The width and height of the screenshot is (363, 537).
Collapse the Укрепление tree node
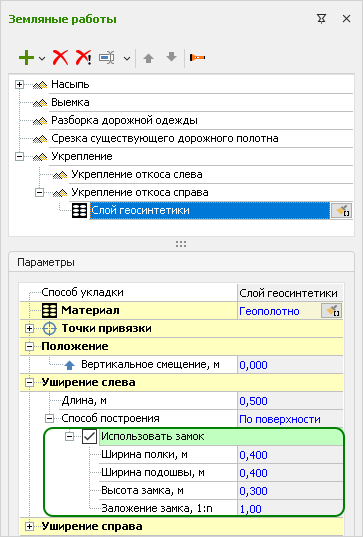click(x=20, y=157)
